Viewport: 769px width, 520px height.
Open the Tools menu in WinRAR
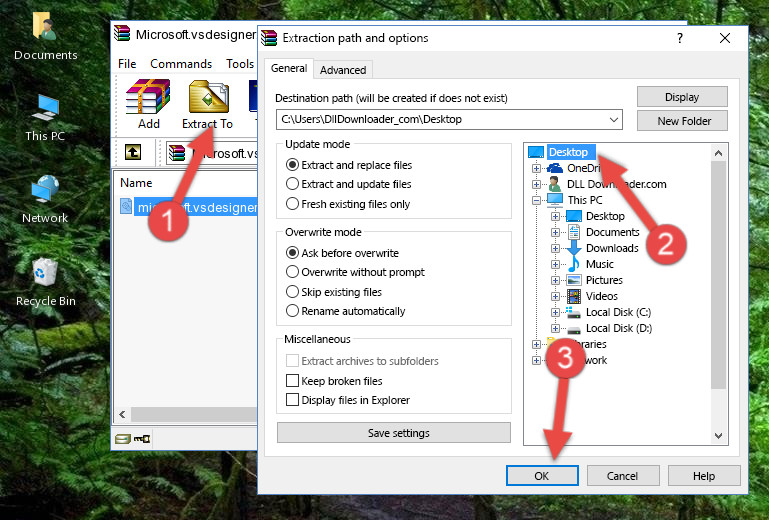(240, 64)
